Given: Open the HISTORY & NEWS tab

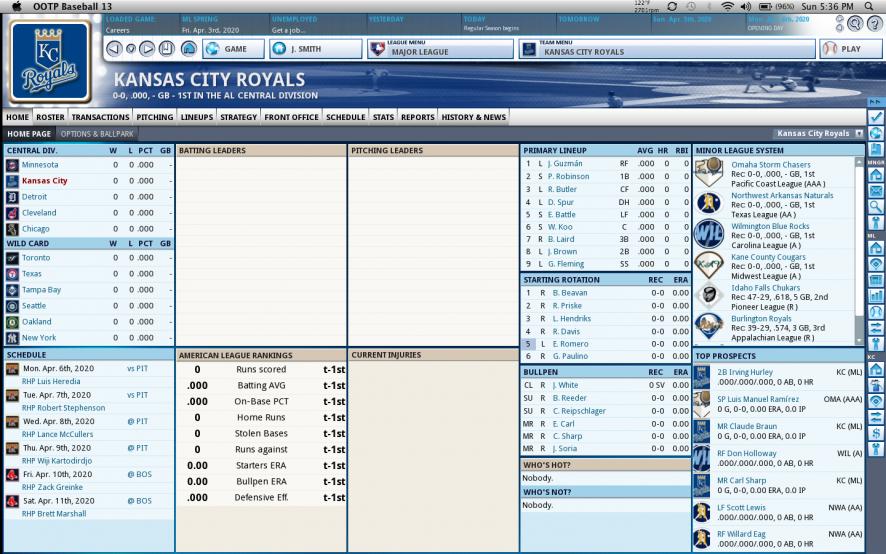Looking at the screenshot, I should point(474,117).
